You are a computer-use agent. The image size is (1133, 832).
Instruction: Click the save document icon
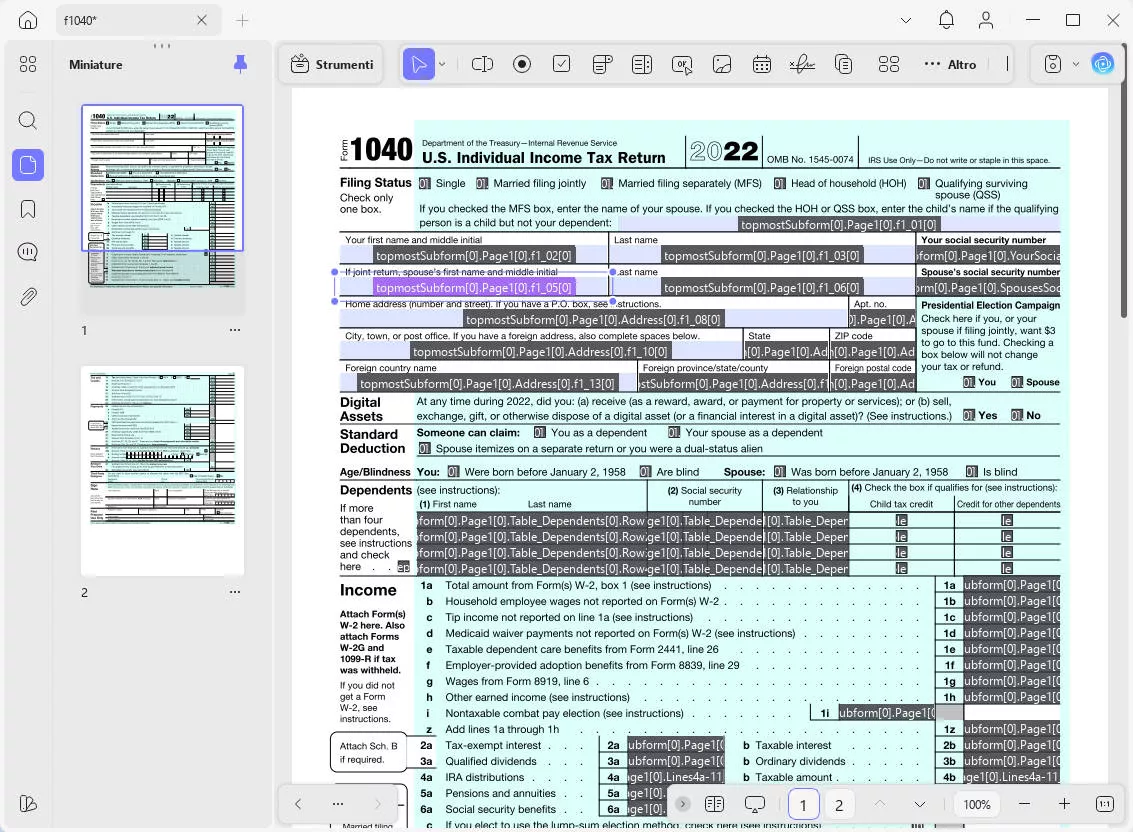click(x=1053, y=64)
